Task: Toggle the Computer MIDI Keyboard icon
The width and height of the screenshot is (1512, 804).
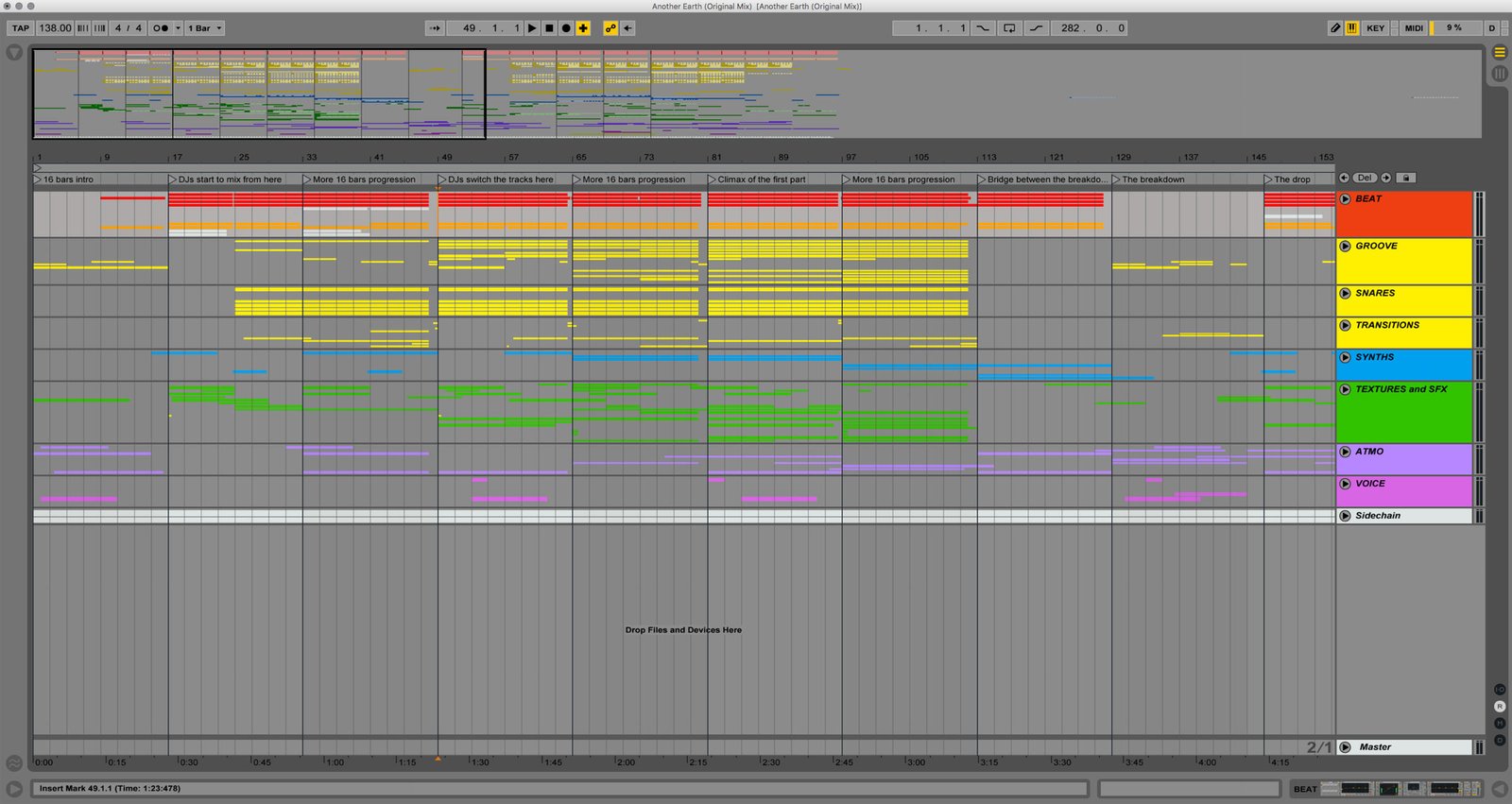Action: [1352, 28]
